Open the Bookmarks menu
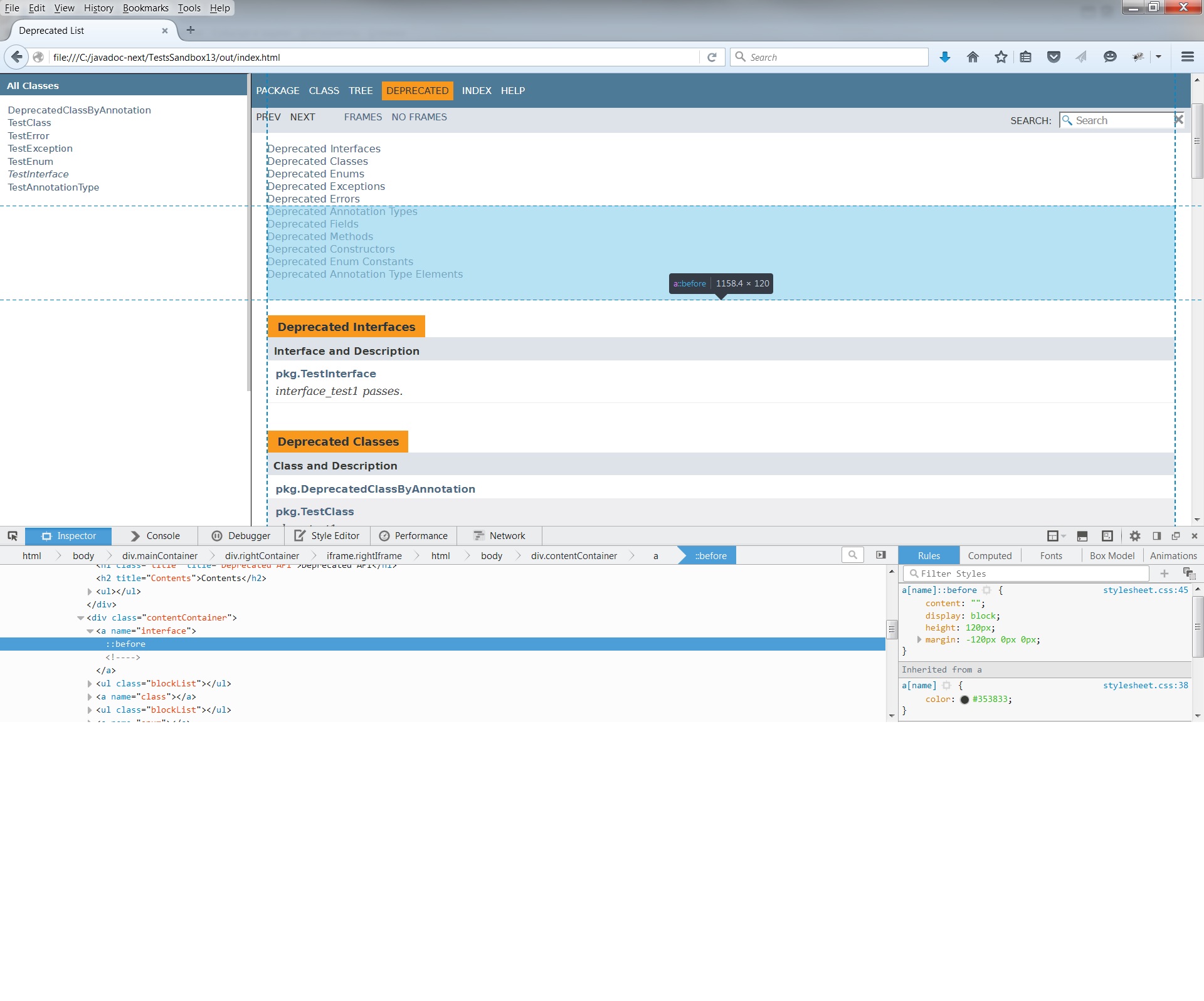The width and height of the screenshot is (1204, 1001). [145, 8]
